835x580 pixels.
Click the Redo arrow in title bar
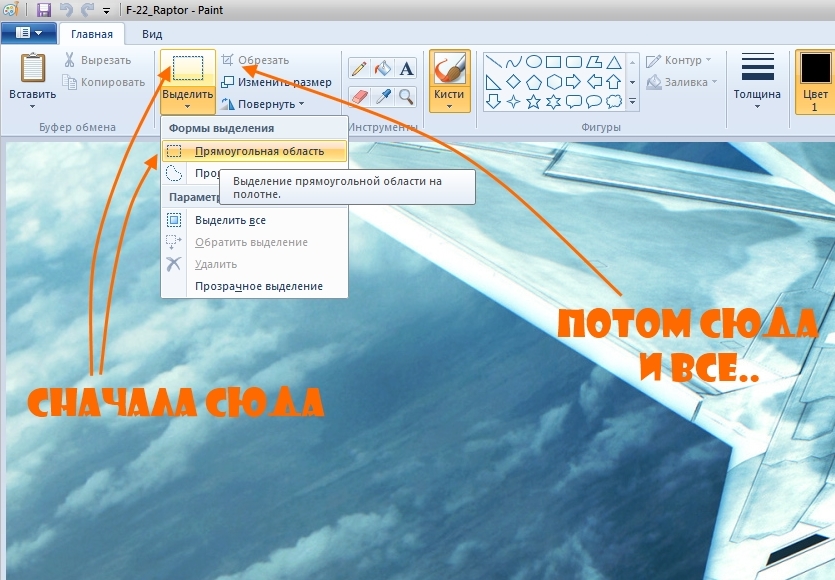(x=87, y=10)
